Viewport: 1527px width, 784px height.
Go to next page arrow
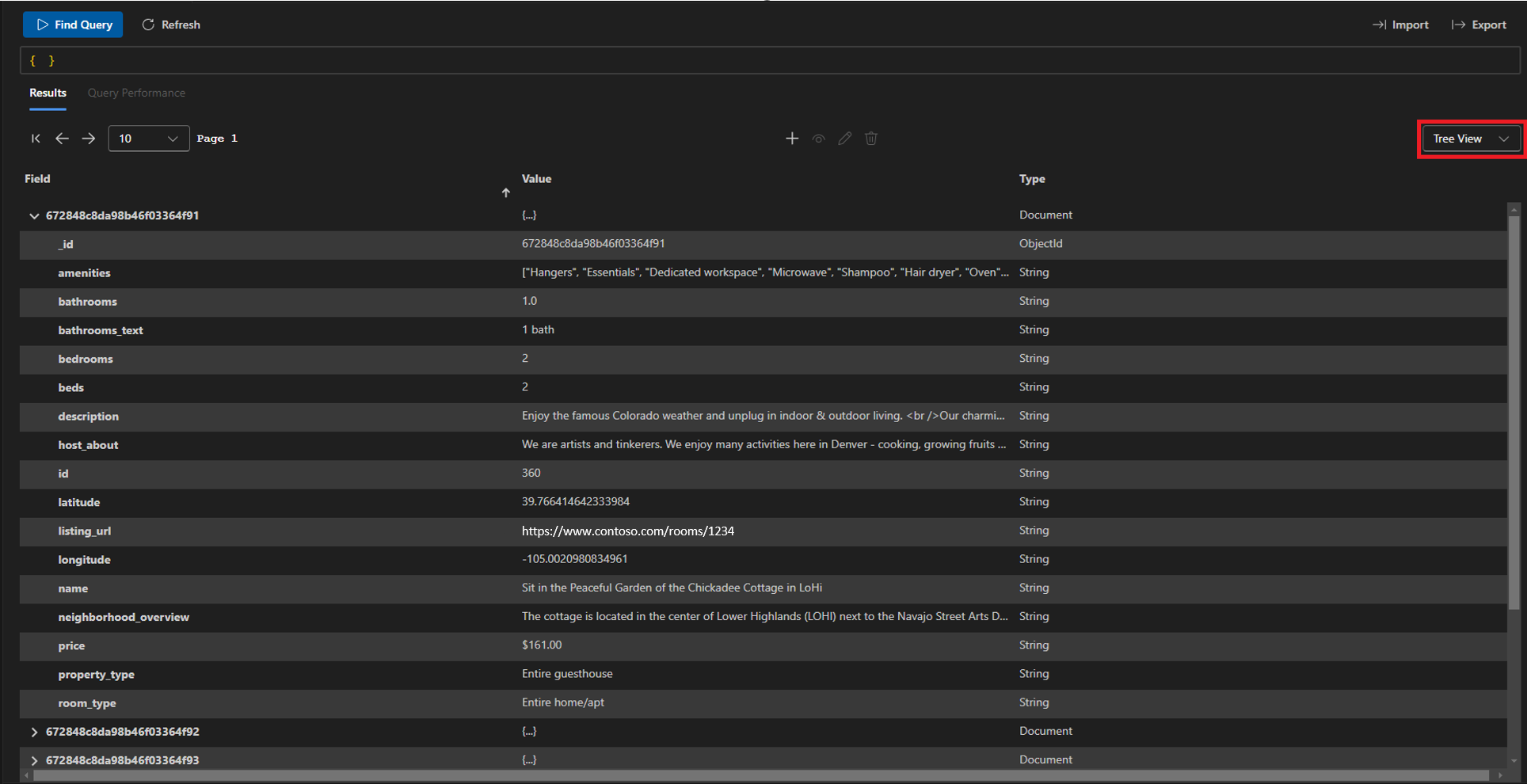[x=89, y=139]
